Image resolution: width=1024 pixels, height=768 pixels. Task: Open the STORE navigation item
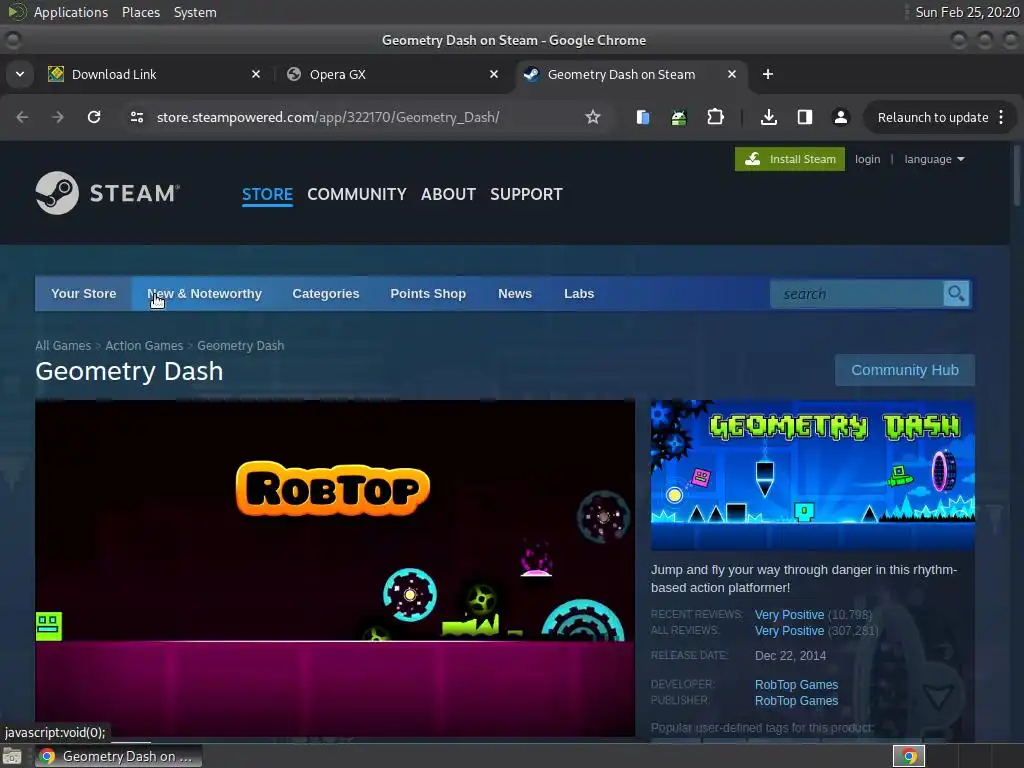267,194
